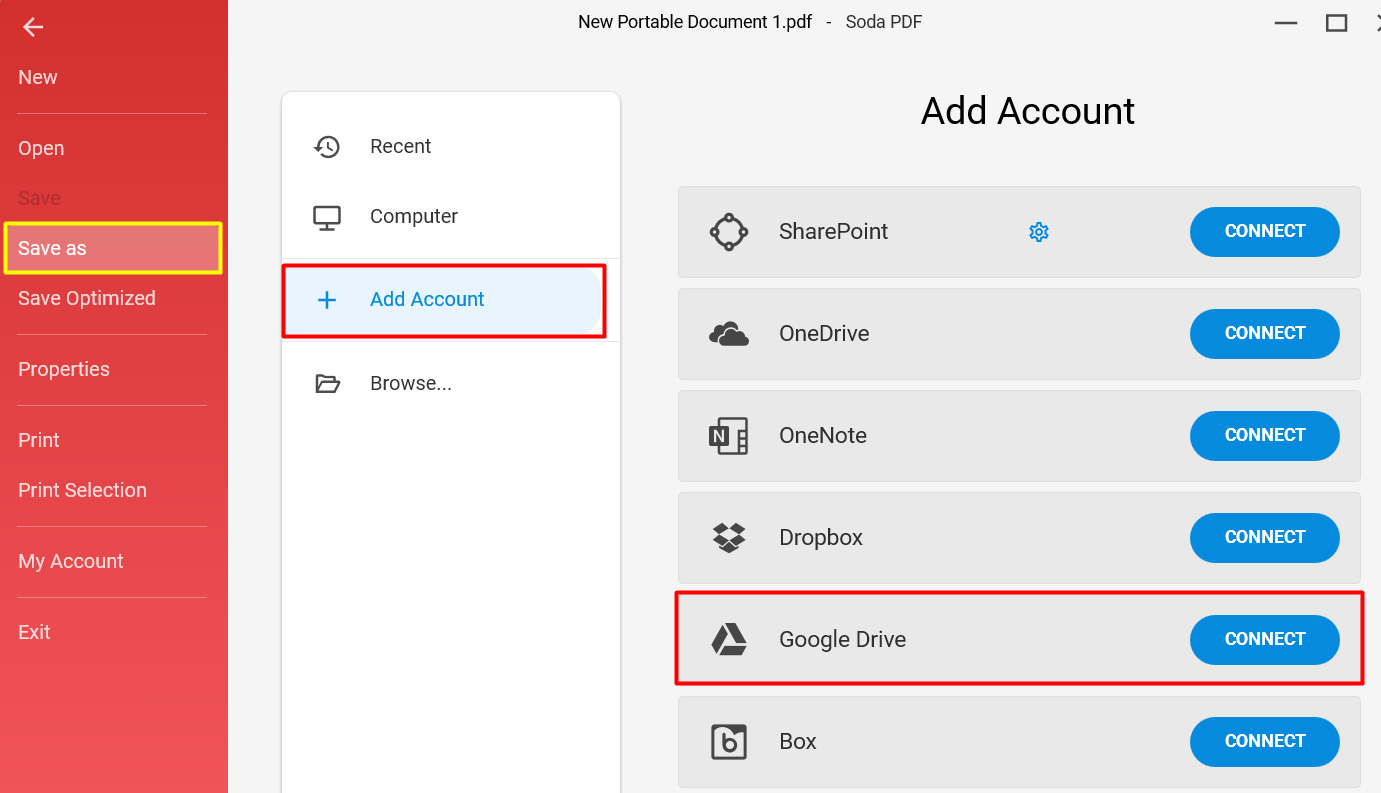Click the New Portable Document 1.pdf title

(x=695, y=21)
